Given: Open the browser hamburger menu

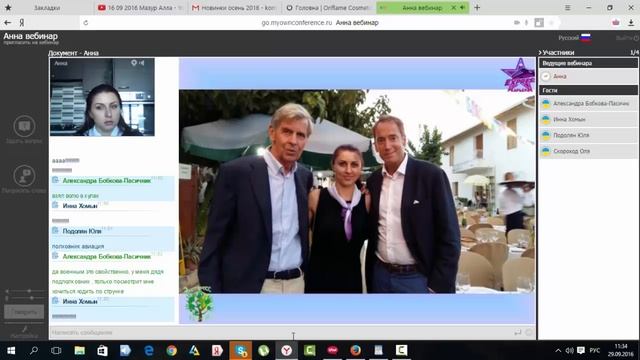Looking at the screenshot, I should tap(567, 7).
